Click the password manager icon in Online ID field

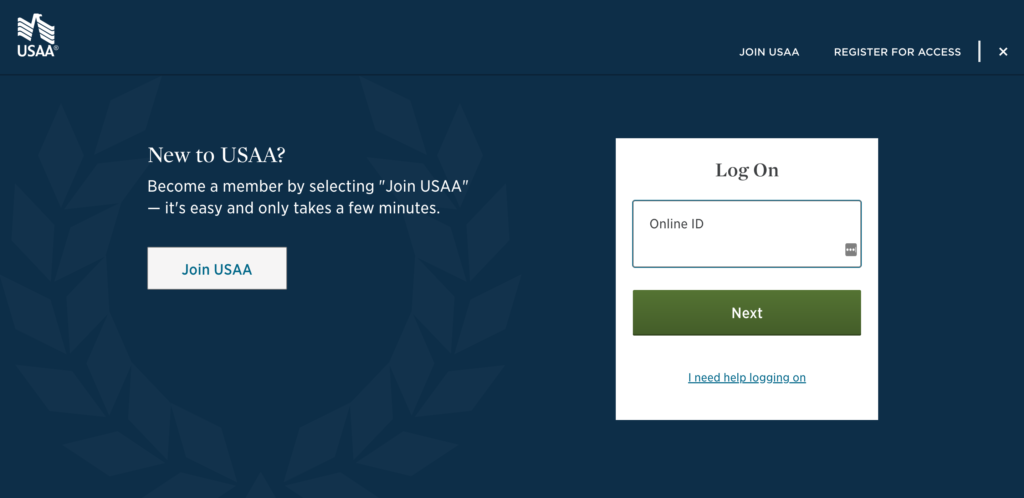[x=850, y=249]
